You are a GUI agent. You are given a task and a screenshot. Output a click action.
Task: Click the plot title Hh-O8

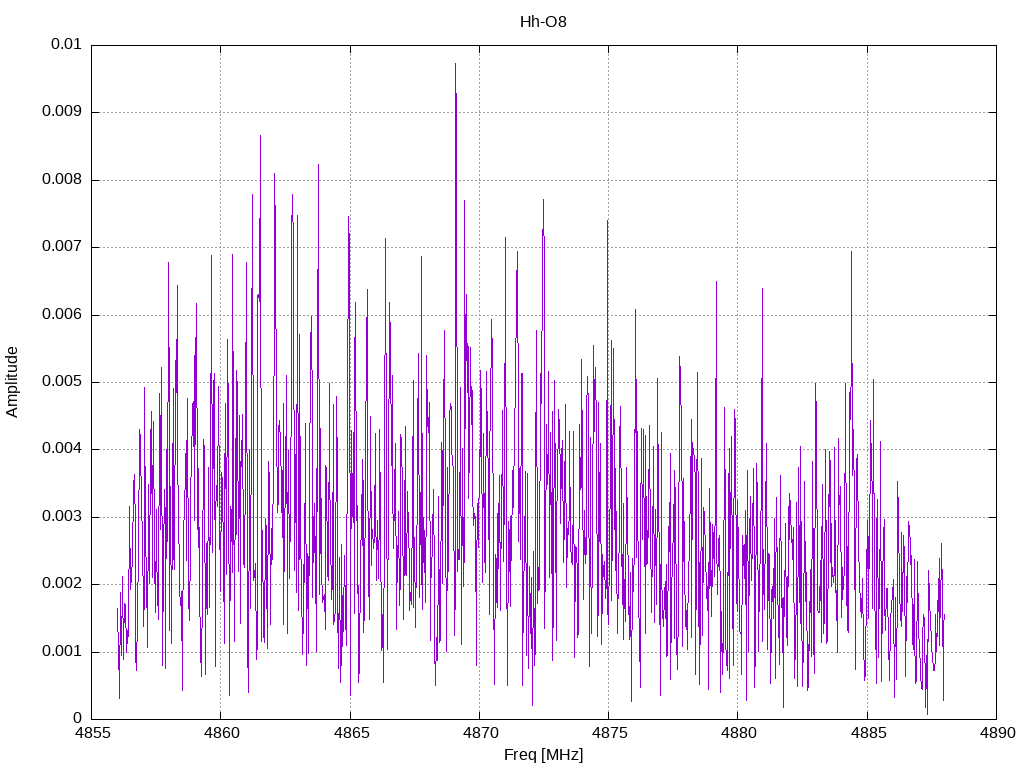click(x=543, y=22)
